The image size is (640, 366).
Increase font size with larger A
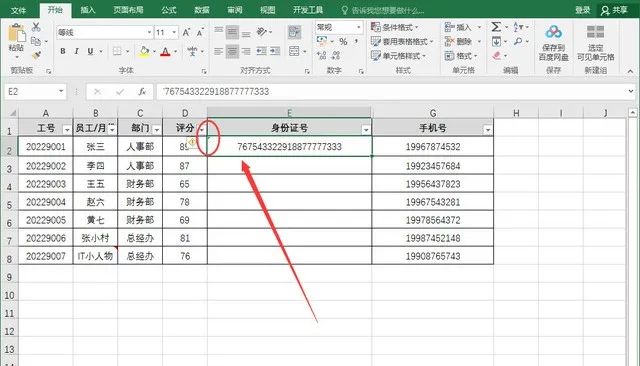pos(186,33)
